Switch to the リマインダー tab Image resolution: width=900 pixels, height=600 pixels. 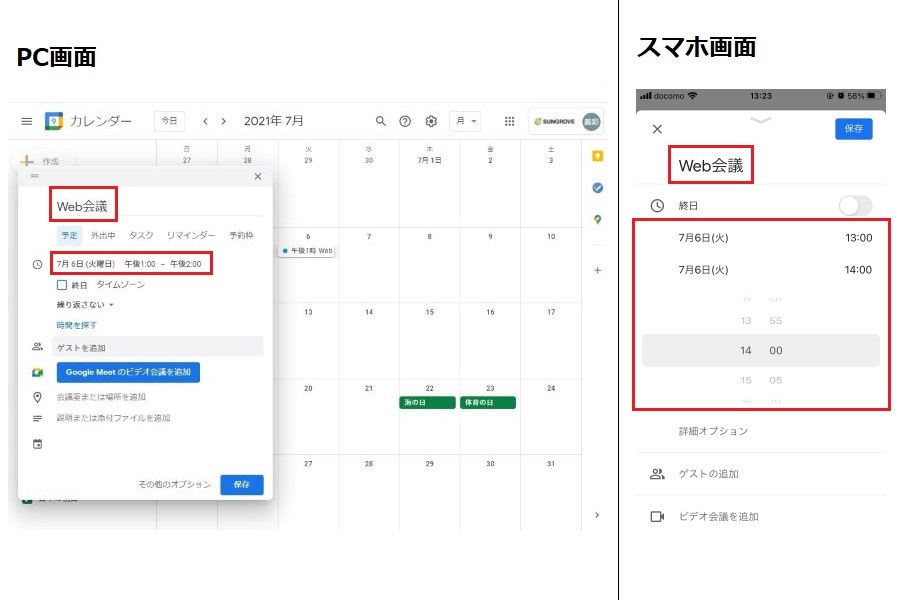[190, 236]
